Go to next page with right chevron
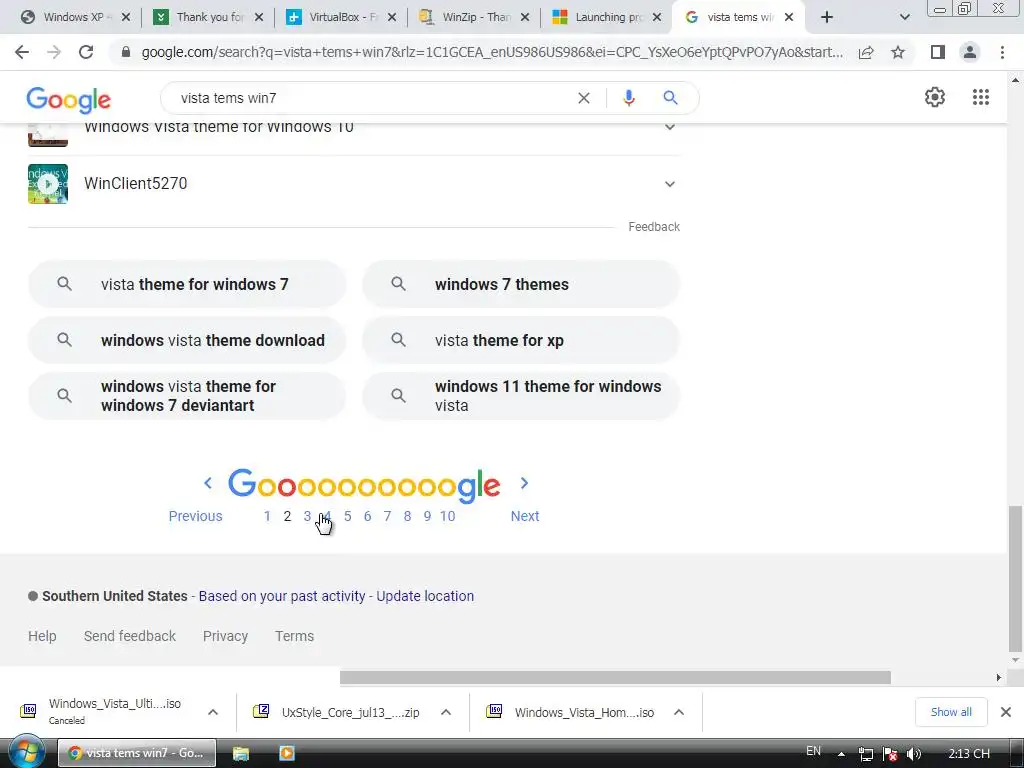Image resolution: width=1024 pixels, height=768 pixels. (x=524, y=483)
